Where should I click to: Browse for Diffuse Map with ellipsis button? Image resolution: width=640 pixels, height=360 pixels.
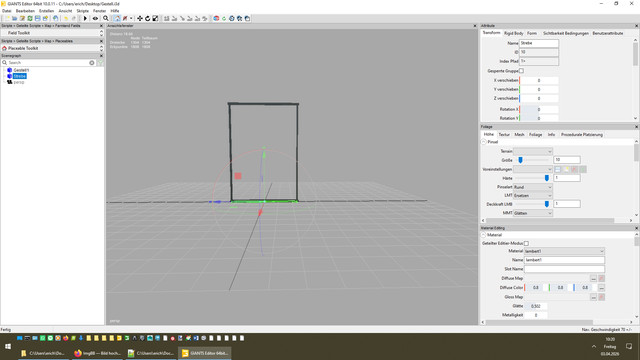click(x=593, y=278)
